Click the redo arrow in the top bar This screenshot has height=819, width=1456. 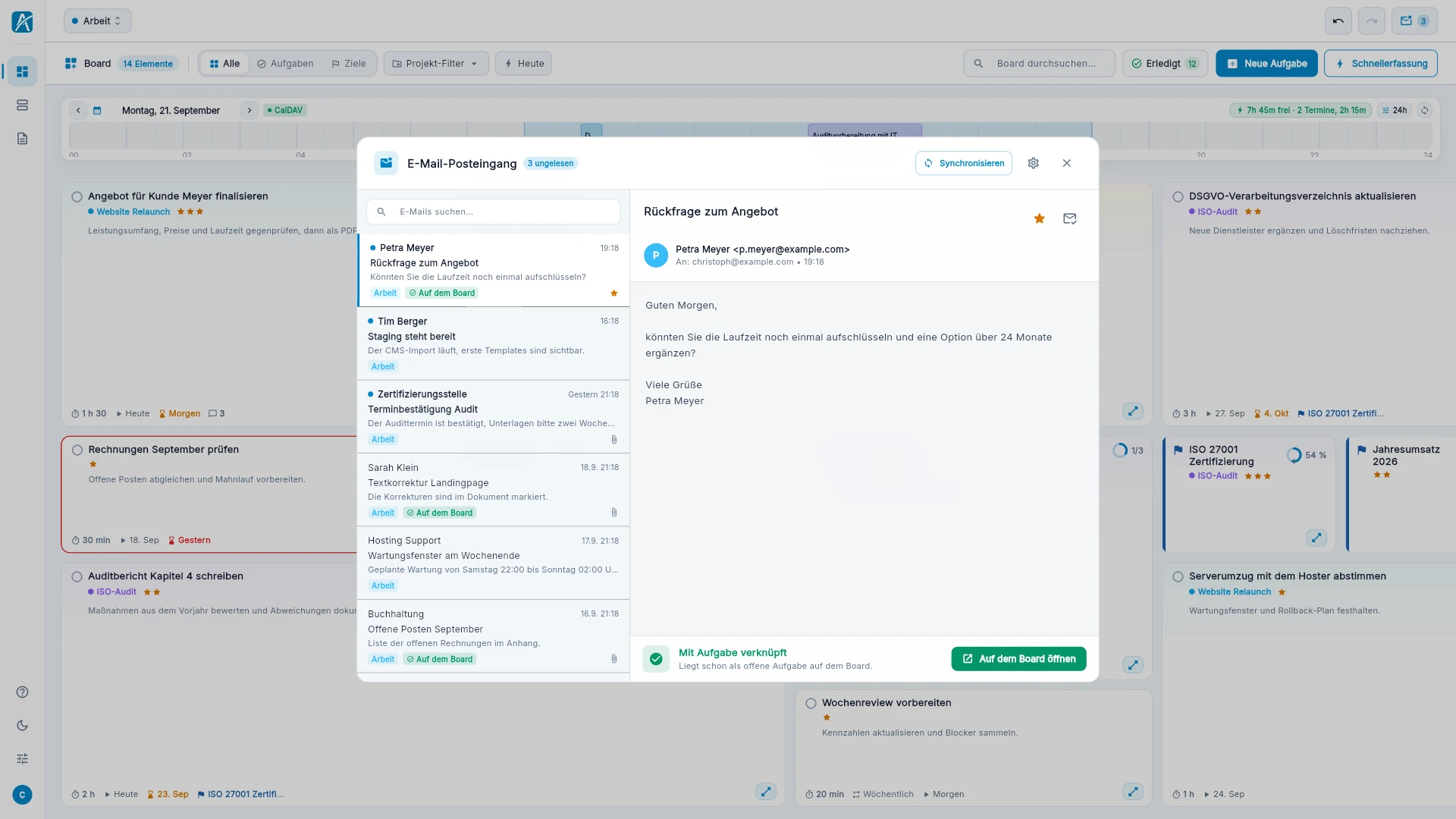(x=1372, y=21)
